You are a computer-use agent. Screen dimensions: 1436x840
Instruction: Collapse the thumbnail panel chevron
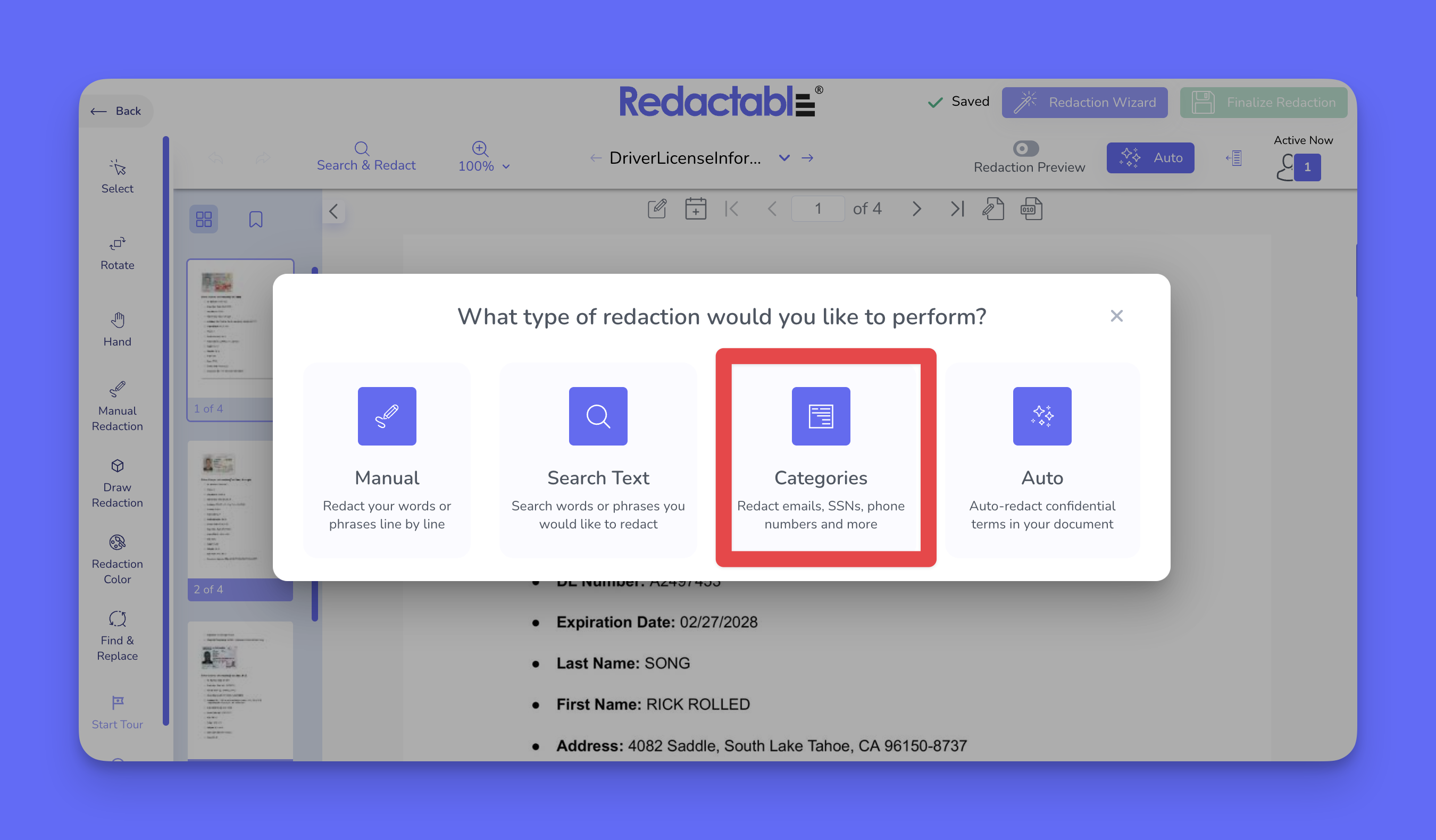pos(334,211)
